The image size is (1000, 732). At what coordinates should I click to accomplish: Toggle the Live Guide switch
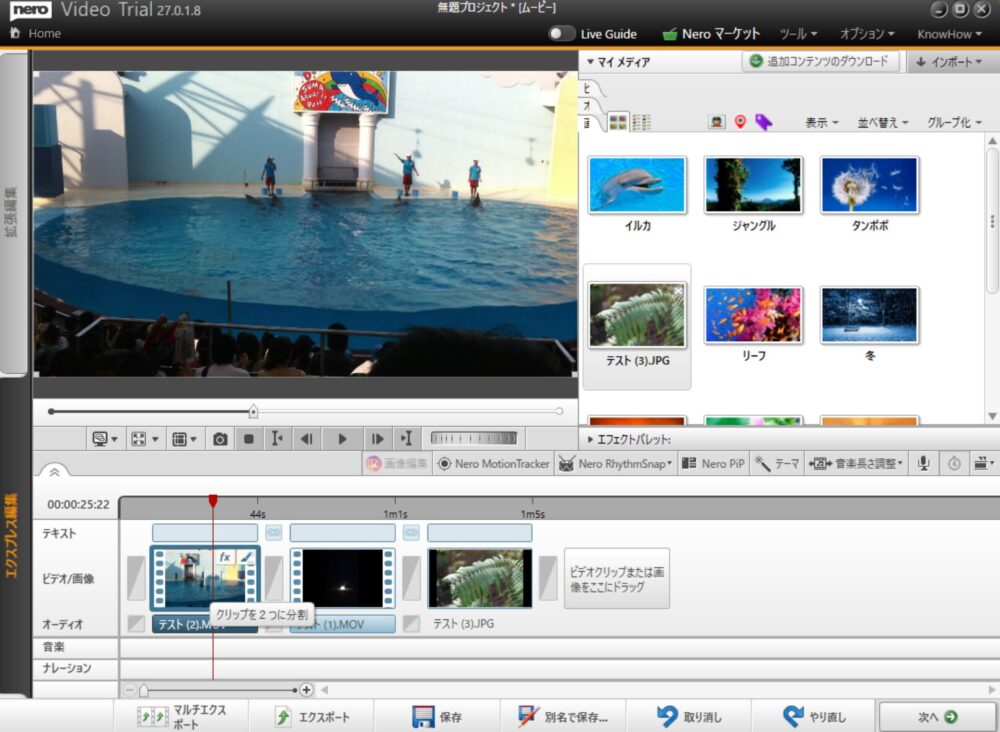point(562,34)
